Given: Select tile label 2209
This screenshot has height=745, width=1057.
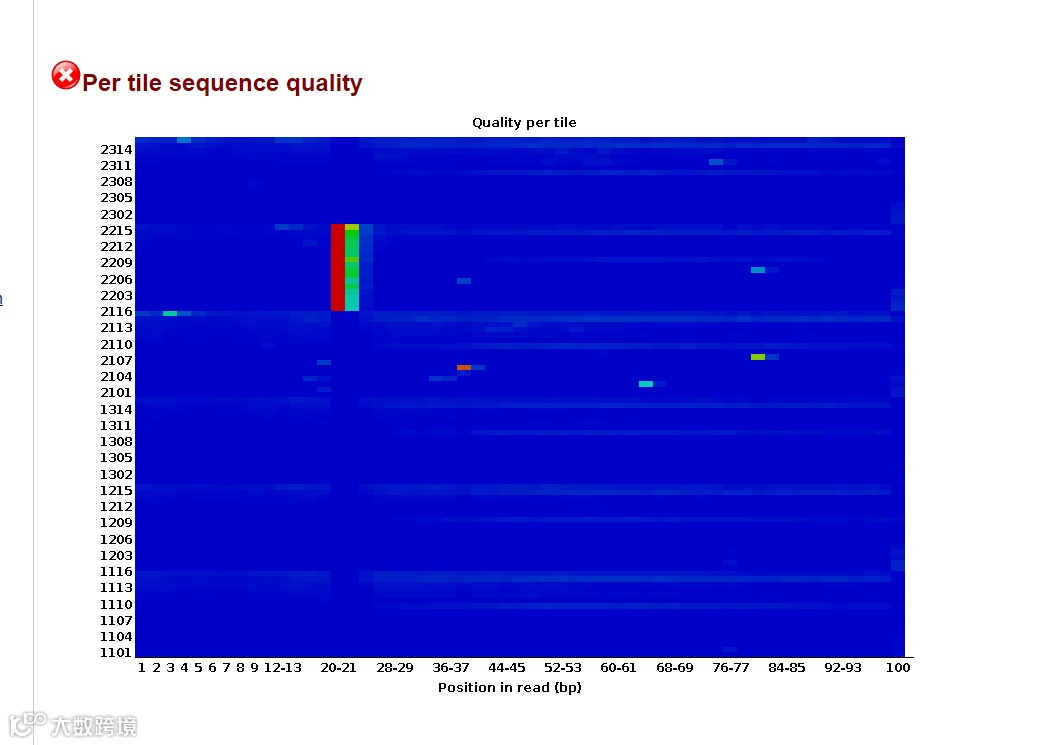Looking at the screenshot, I should point(116,263).
